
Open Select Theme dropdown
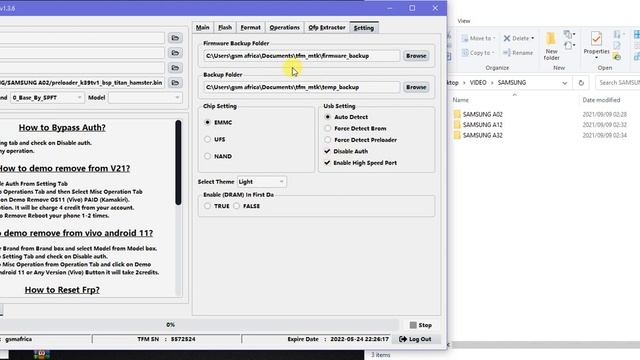(x=262, y=182)
